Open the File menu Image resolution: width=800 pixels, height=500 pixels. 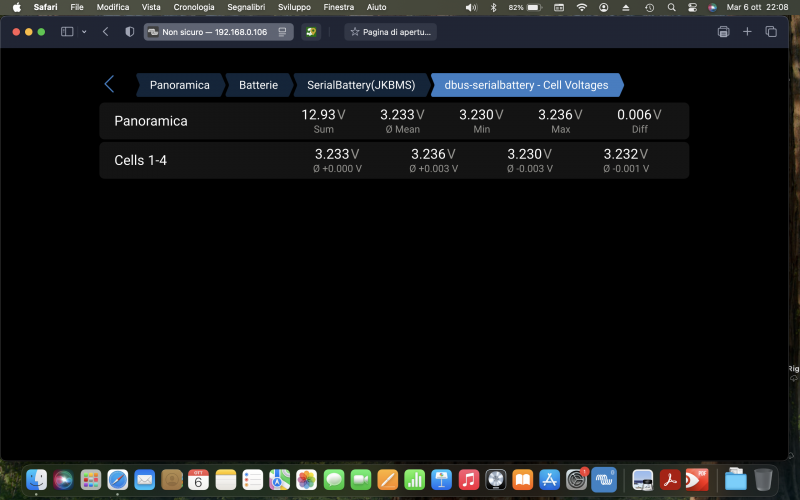[x=77, y=7]
